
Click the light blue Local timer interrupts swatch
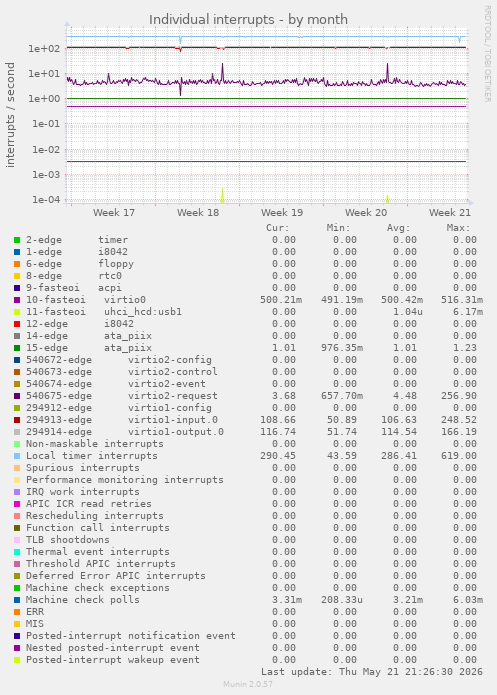pos(17,456)
